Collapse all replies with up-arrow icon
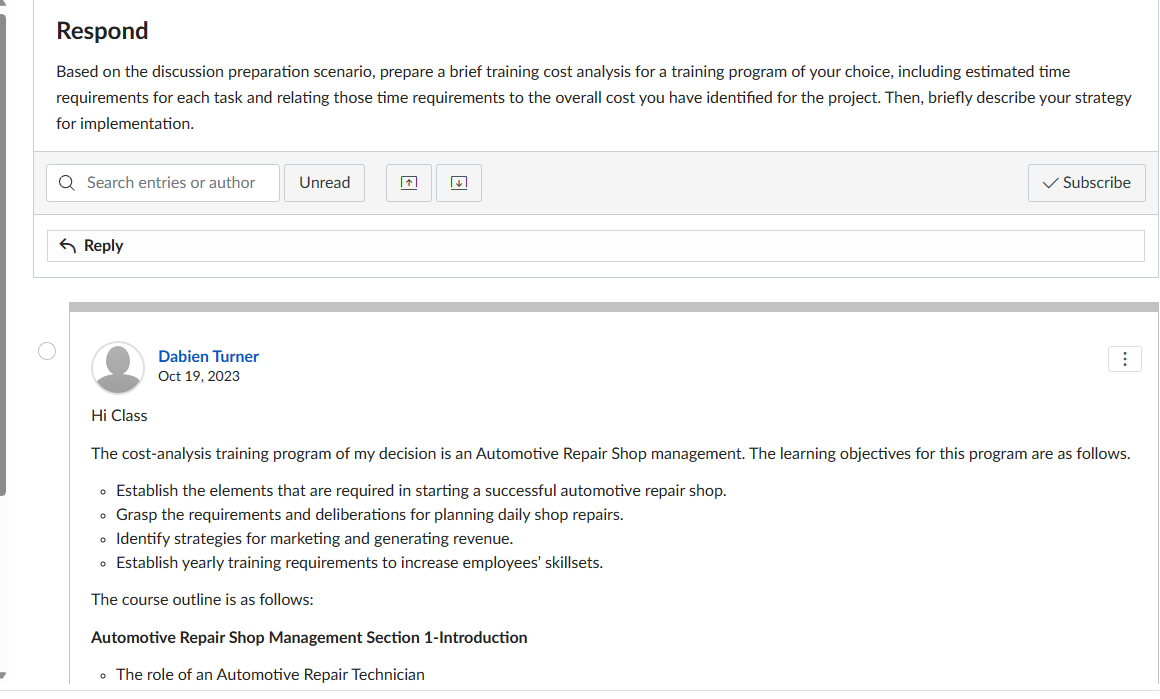This screenshot has height=699, width=1160. click(408, 183)
